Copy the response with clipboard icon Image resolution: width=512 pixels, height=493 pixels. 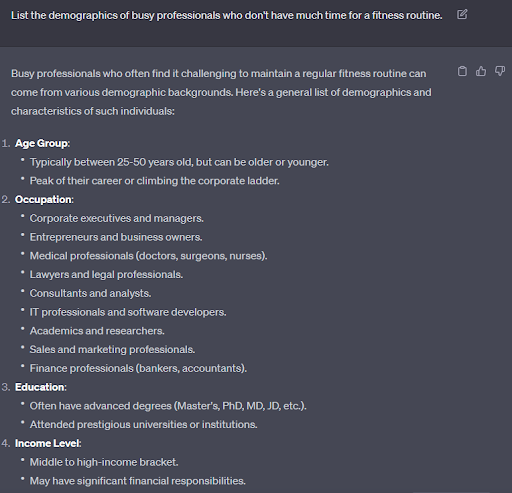pos(462,71)
